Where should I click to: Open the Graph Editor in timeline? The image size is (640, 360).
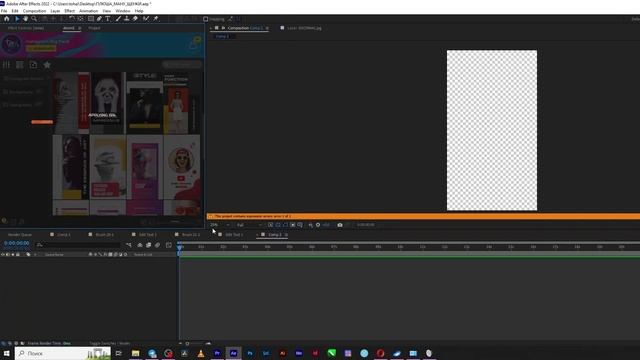[169, 245]
